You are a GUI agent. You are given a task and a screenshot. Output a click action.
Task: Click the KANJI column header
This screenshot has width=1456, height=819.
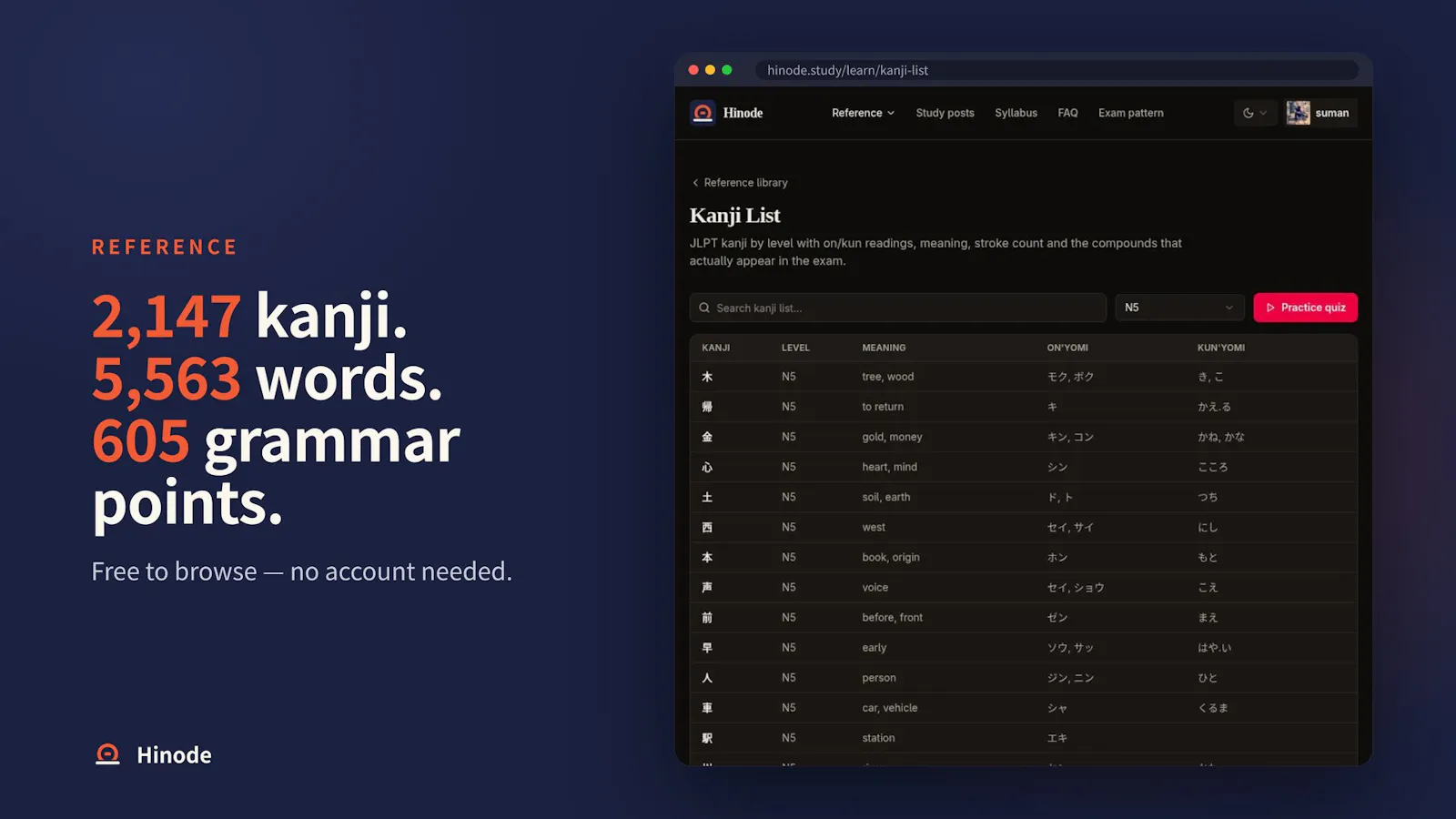click(715, 348)
